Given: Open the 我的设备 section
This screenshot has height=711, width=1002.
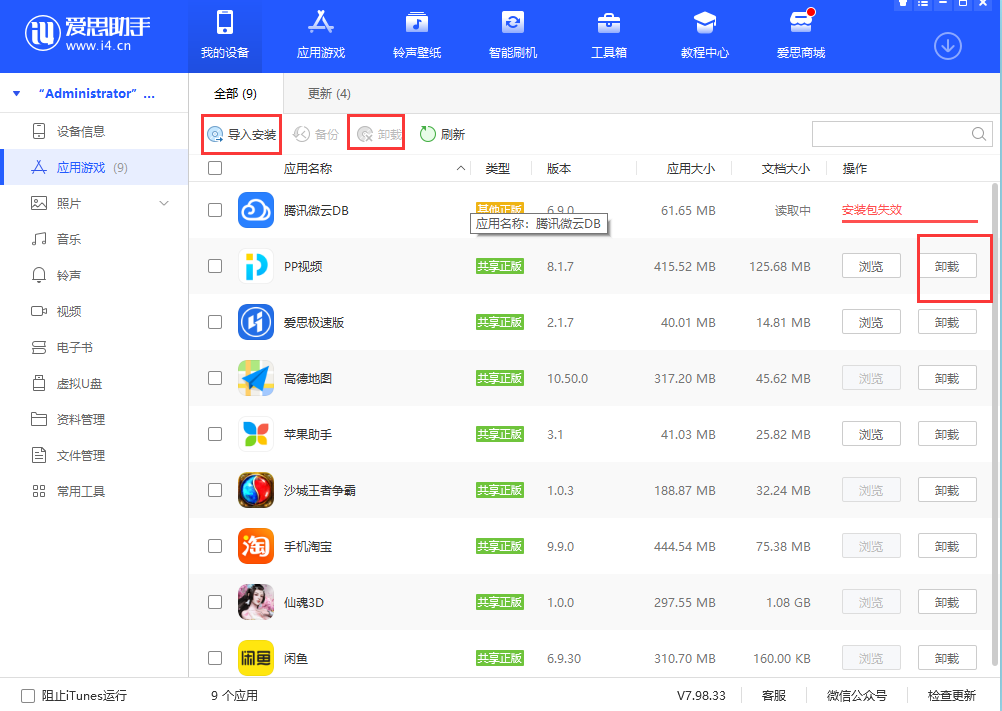Looking at the screenshot, I should click(x=224, y=36).
